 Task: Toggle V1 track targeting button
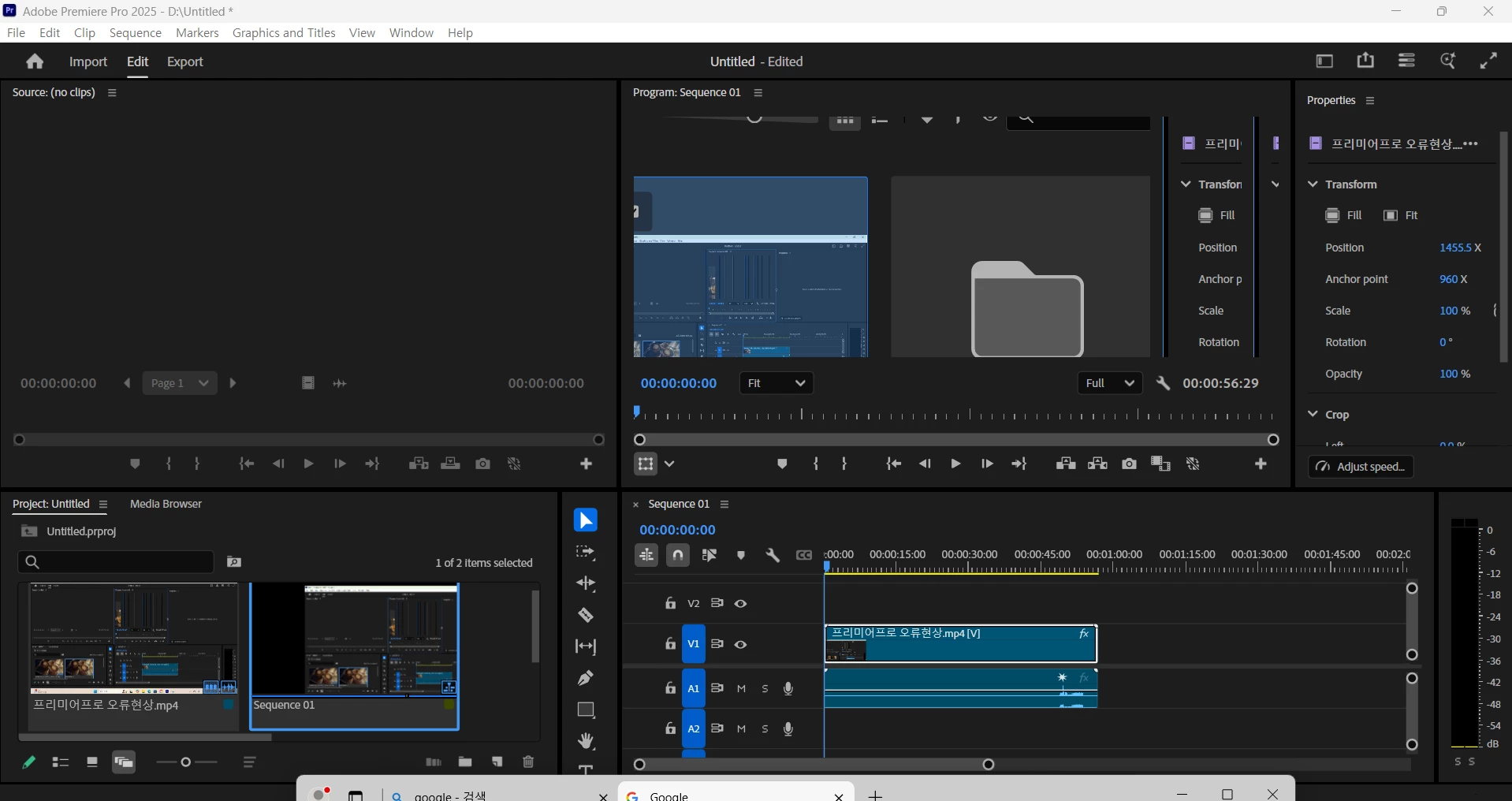[x=694, y=645]
